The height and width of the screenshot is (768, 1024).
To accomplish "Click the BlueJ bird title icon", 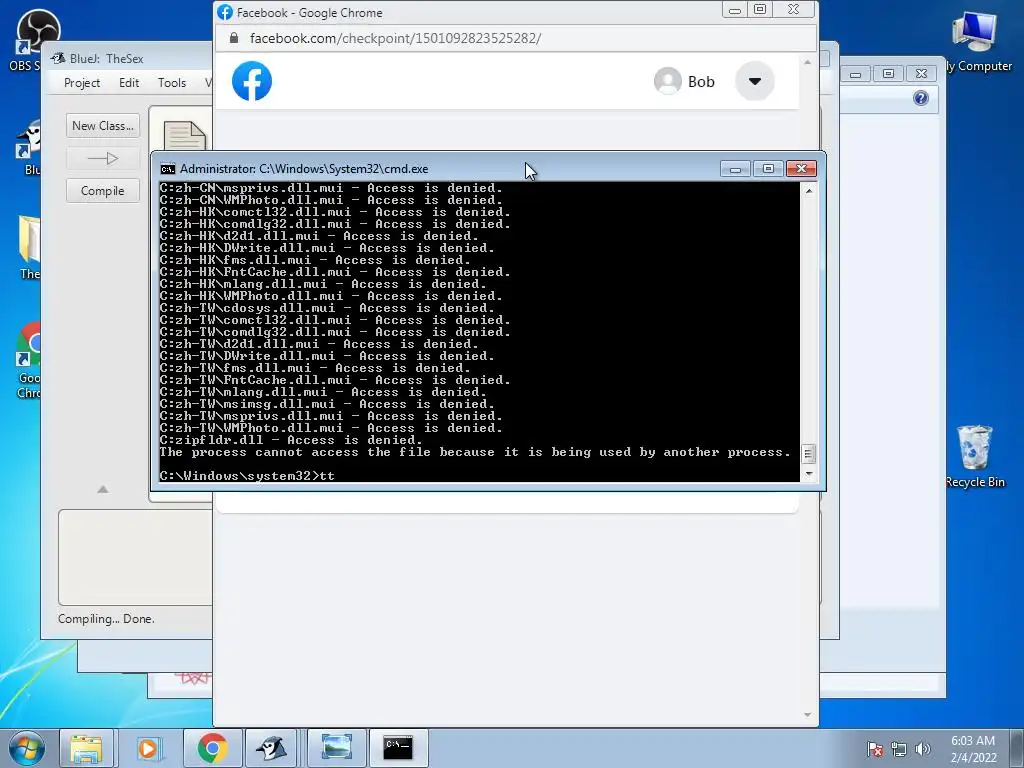I will pyautogui.click(x=59, y=58).
